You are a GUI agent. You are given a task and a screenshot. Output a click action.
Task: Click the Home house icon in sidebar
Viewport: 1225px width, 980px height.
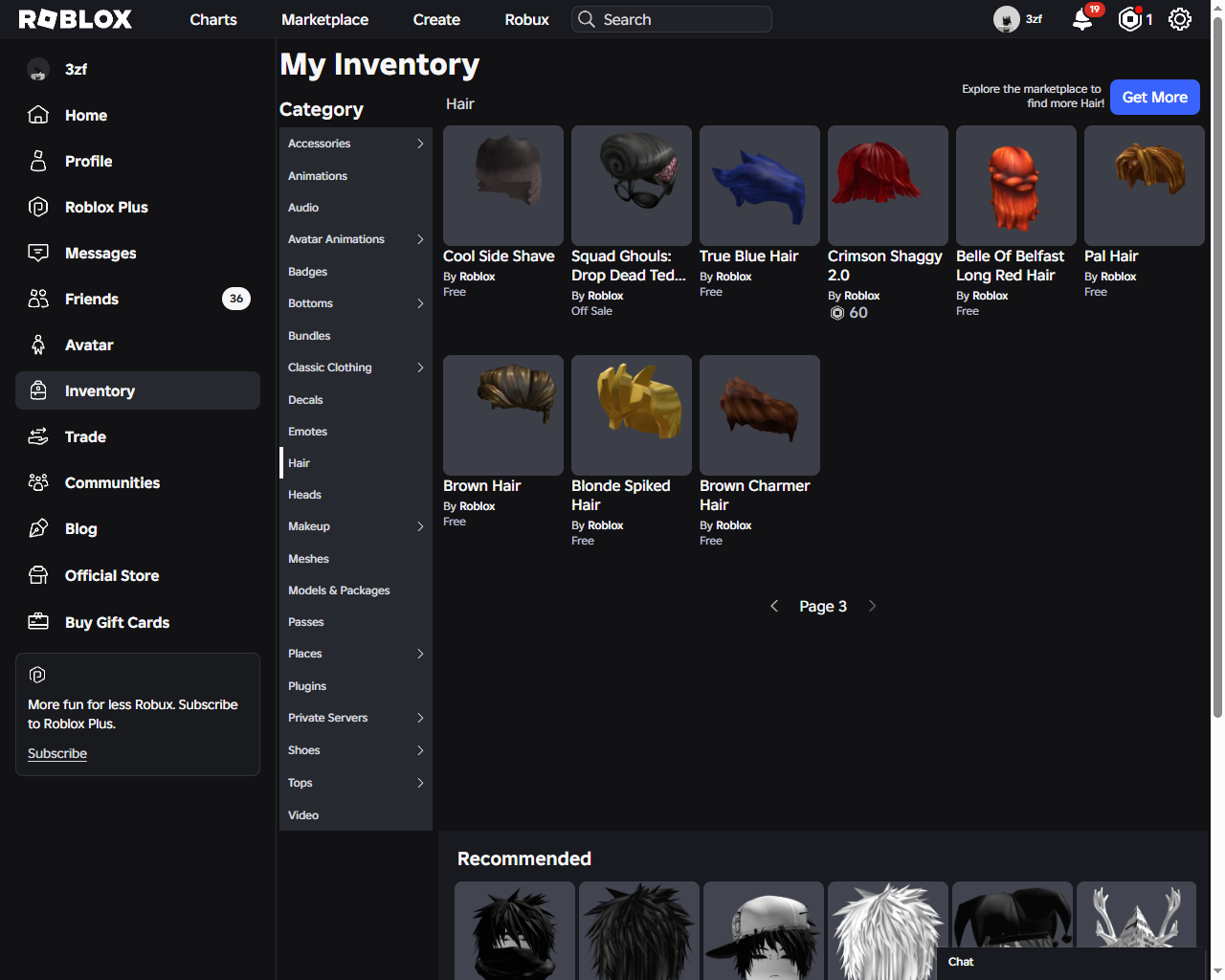coord(38,115)
